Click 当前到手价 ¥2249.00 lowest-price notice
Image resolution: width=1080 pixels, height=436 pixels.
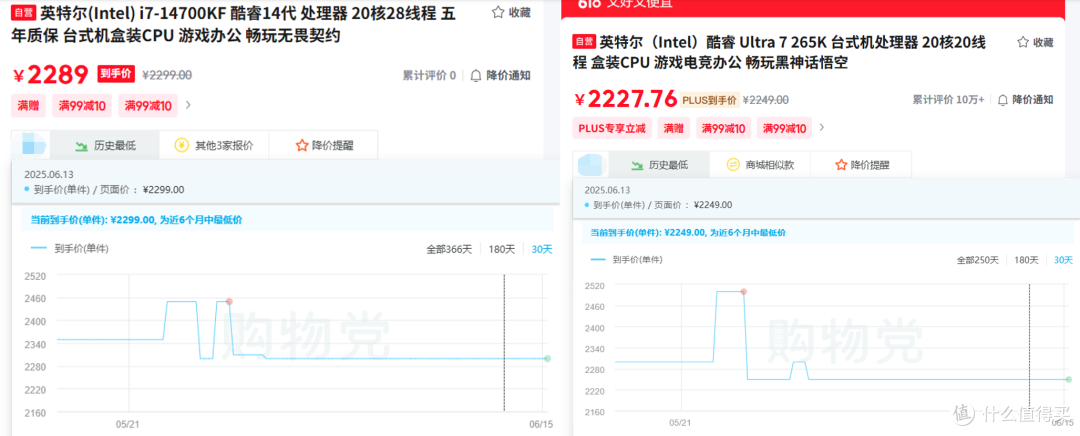click(x=688, y=233)
